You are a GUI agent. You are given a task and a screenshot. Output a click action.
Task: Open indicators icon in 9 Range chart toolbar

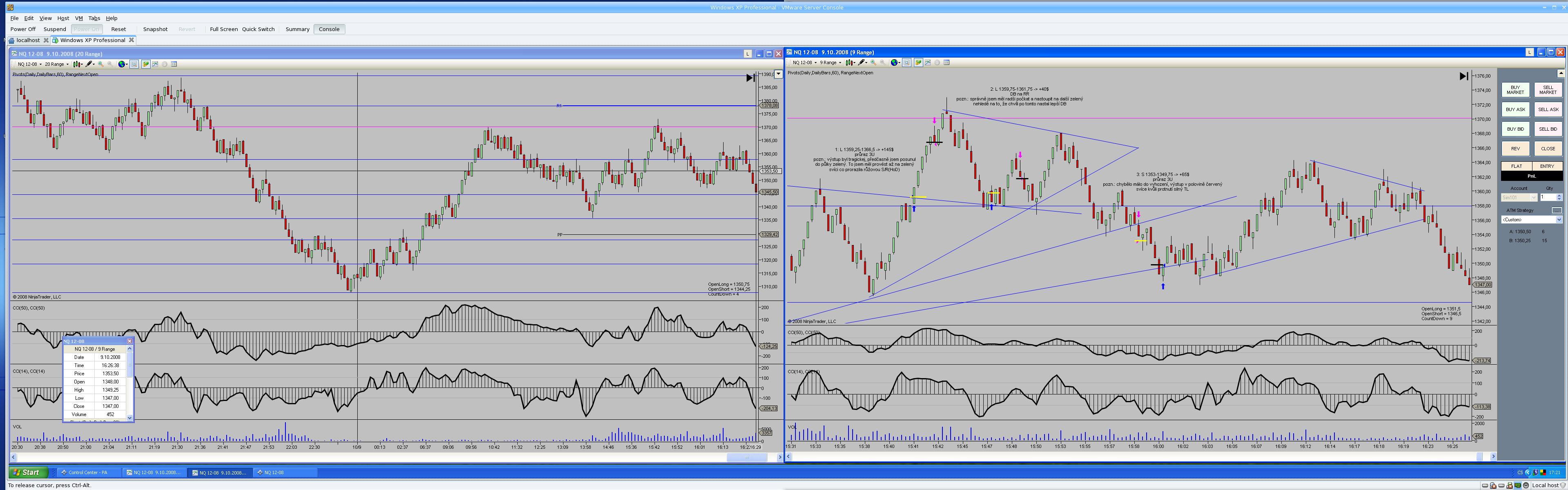(x=928, y=63)
